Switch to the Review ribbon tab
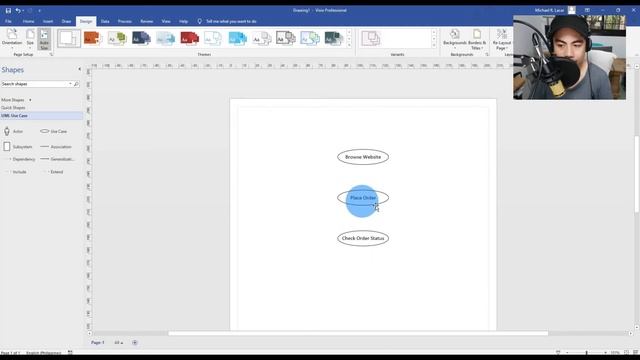The width and height of the screenshot is (640, 360). pos(147,21)
